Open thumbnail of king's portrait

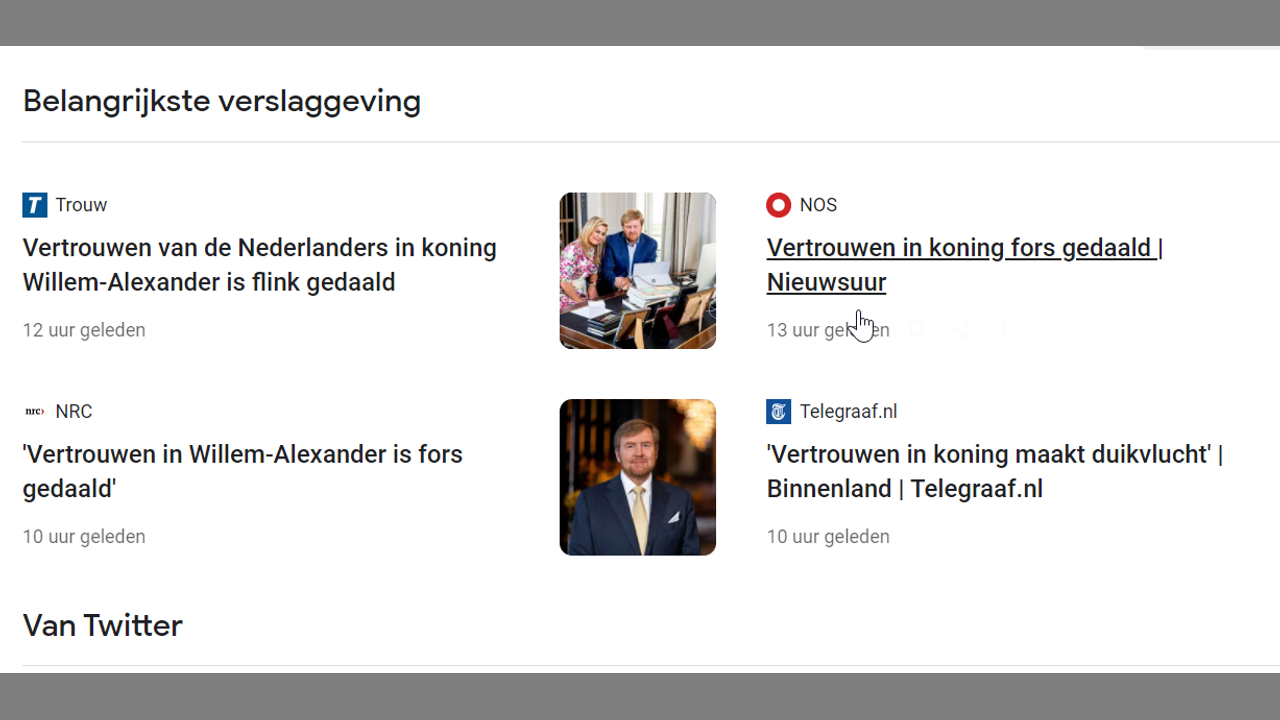(637, 477)
